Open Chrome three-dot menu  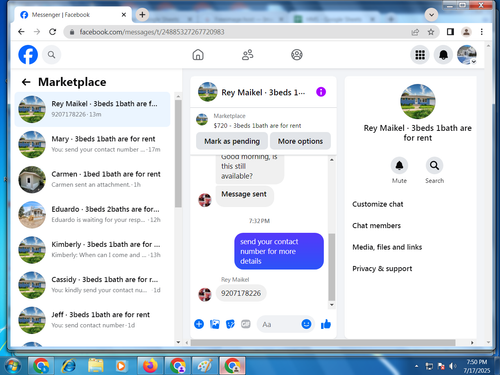pyautogui.click(x=481, y=32)
